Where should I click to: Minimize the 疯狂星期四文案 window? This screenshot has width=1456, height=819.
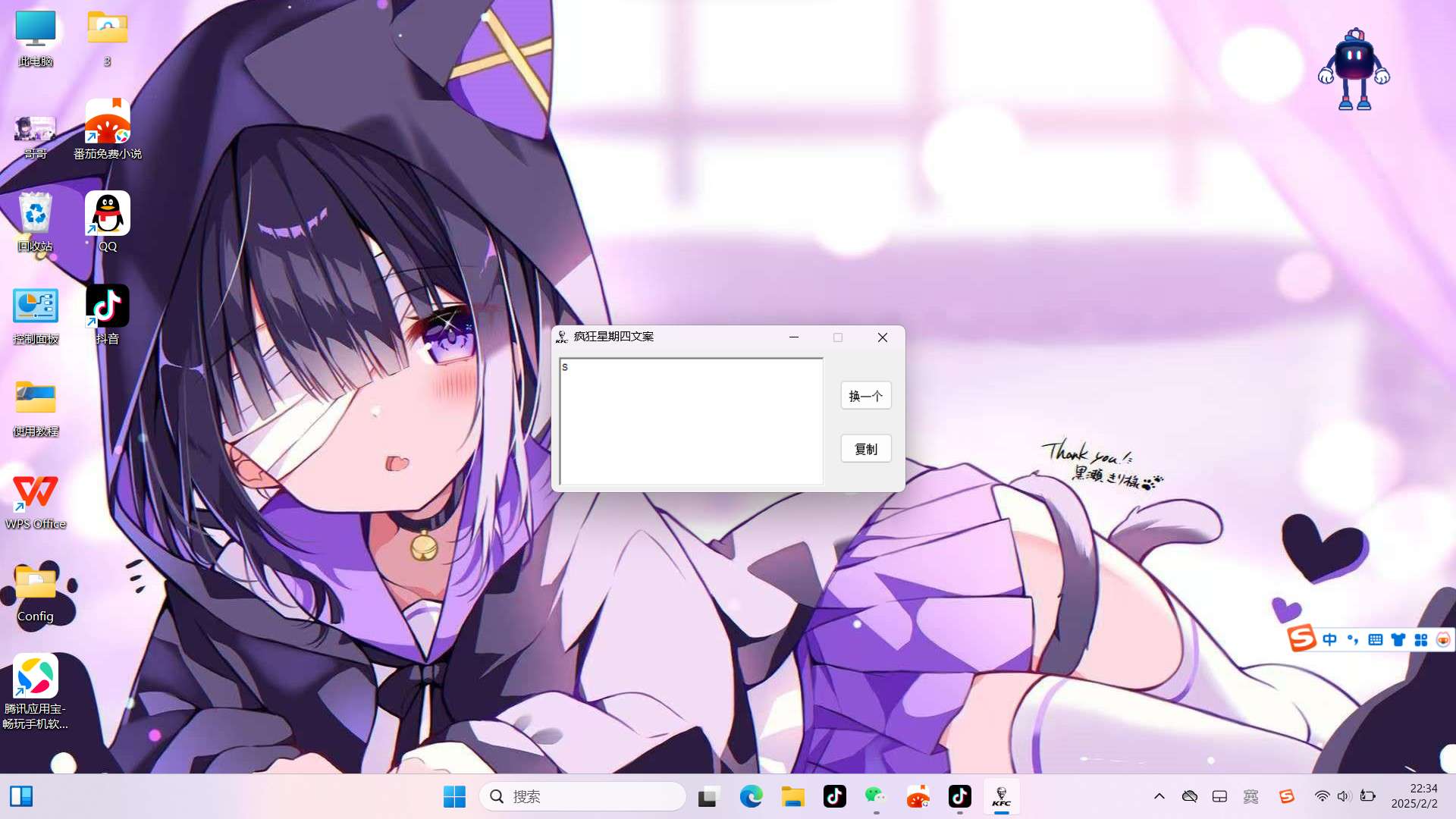coord(794,337)
